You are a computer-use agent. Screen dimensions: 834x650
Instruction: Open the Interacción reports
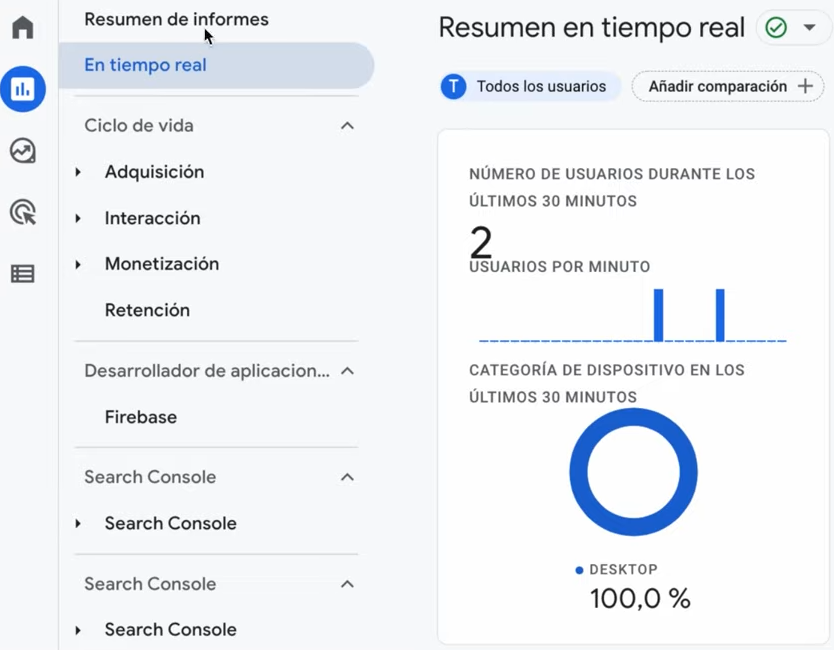(153, 218)
